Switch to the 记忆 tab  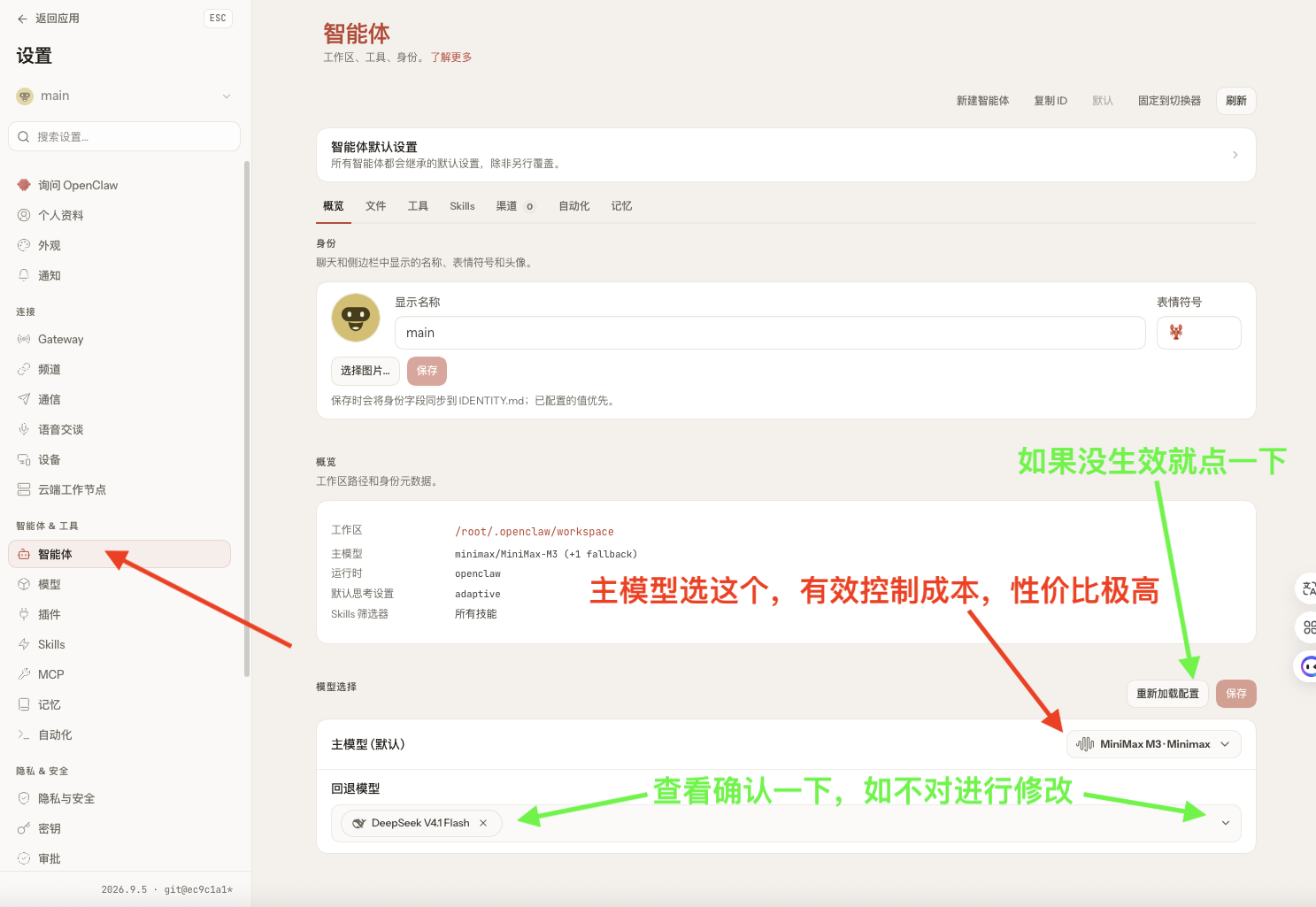[621, 206]
